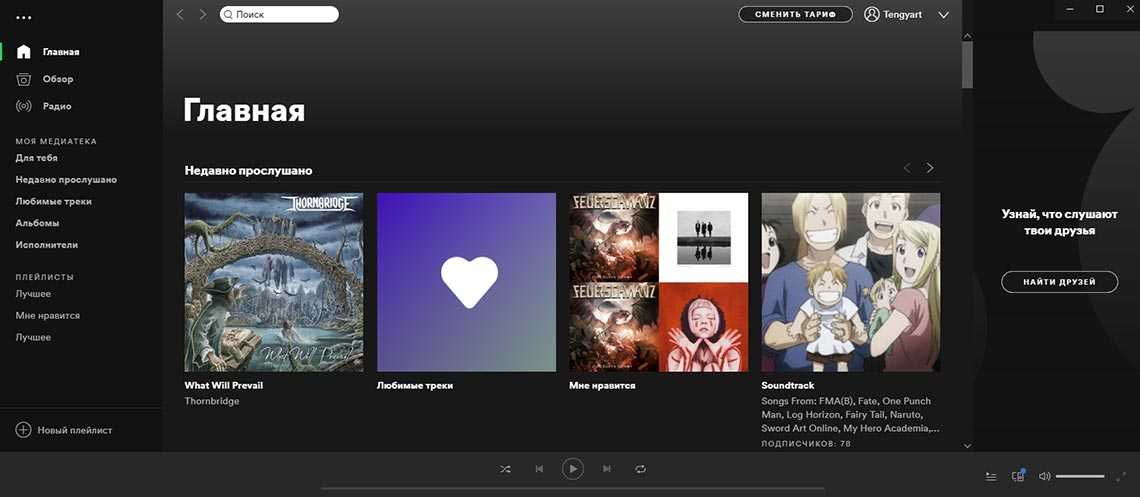Screen dimensions: 1140x497
Task: Show next items in Недавно прослушано
Action: (930, 168)
